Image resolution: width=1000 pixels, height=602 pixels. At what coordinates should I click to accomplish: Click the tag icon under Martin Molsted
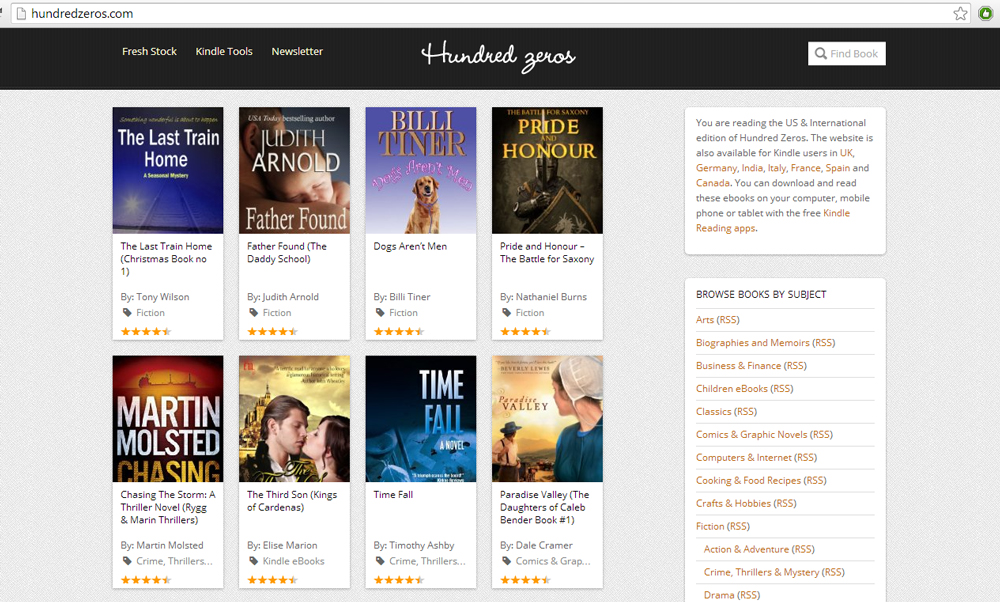[x=126, y=561]
